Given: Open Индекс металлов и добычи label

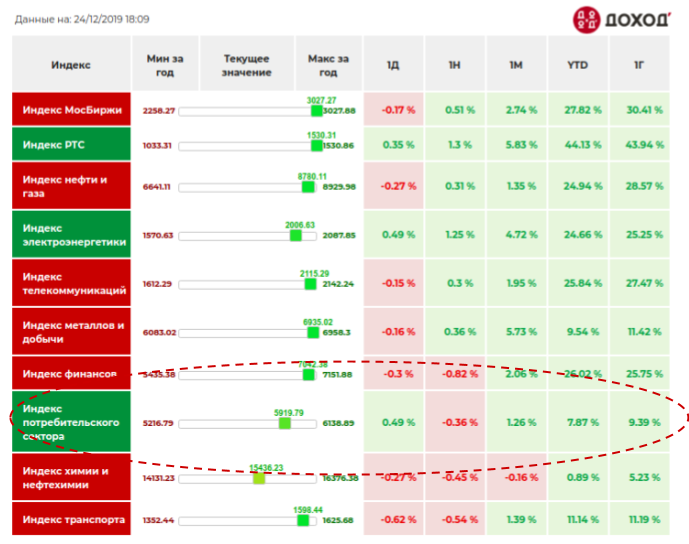Looking at the screenshot, I should 72,331.
